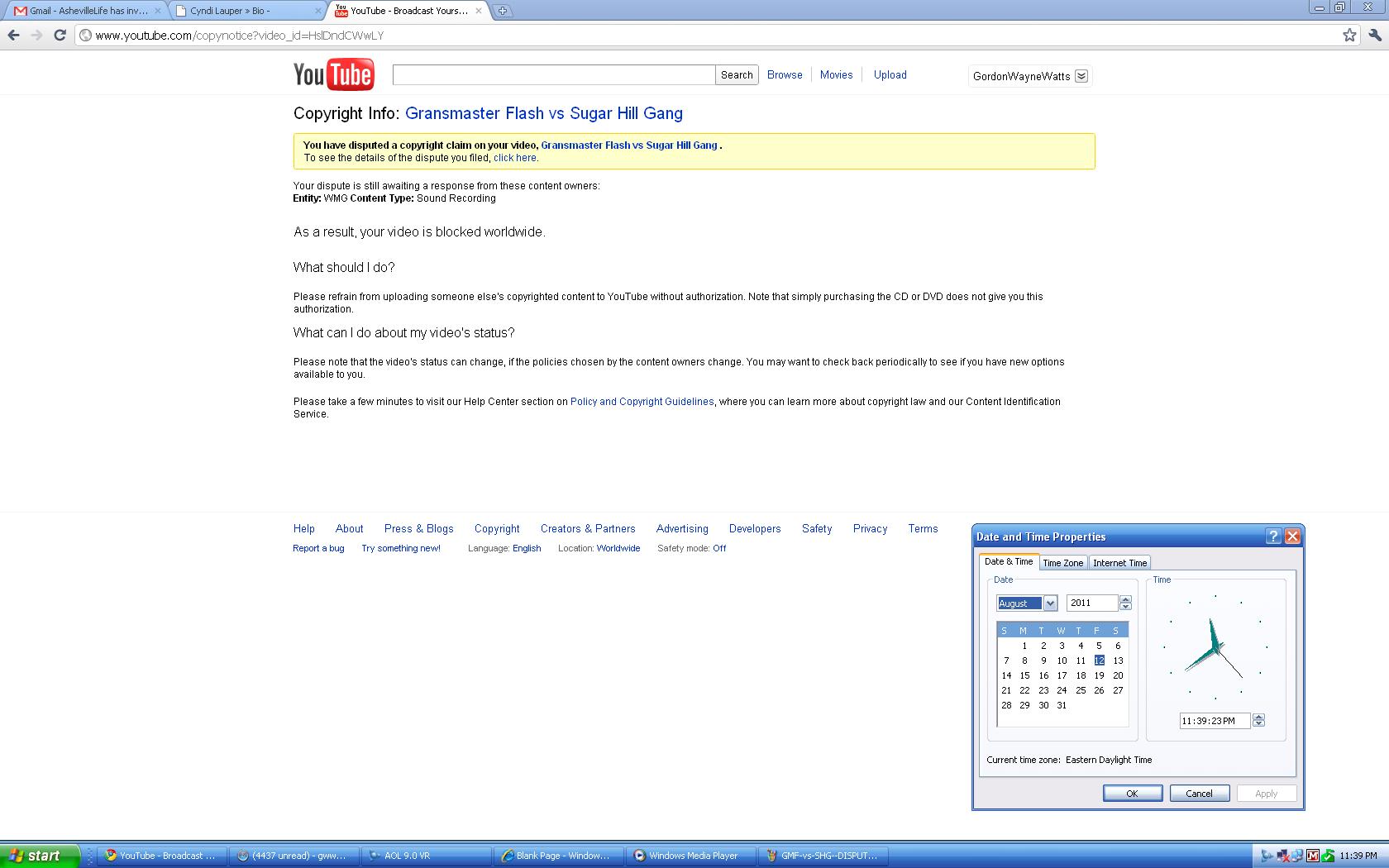Image resolution: width=1389 pixels, height=868 pixels.
Task: Open the Browse link
Action: [x=785, y=74]
